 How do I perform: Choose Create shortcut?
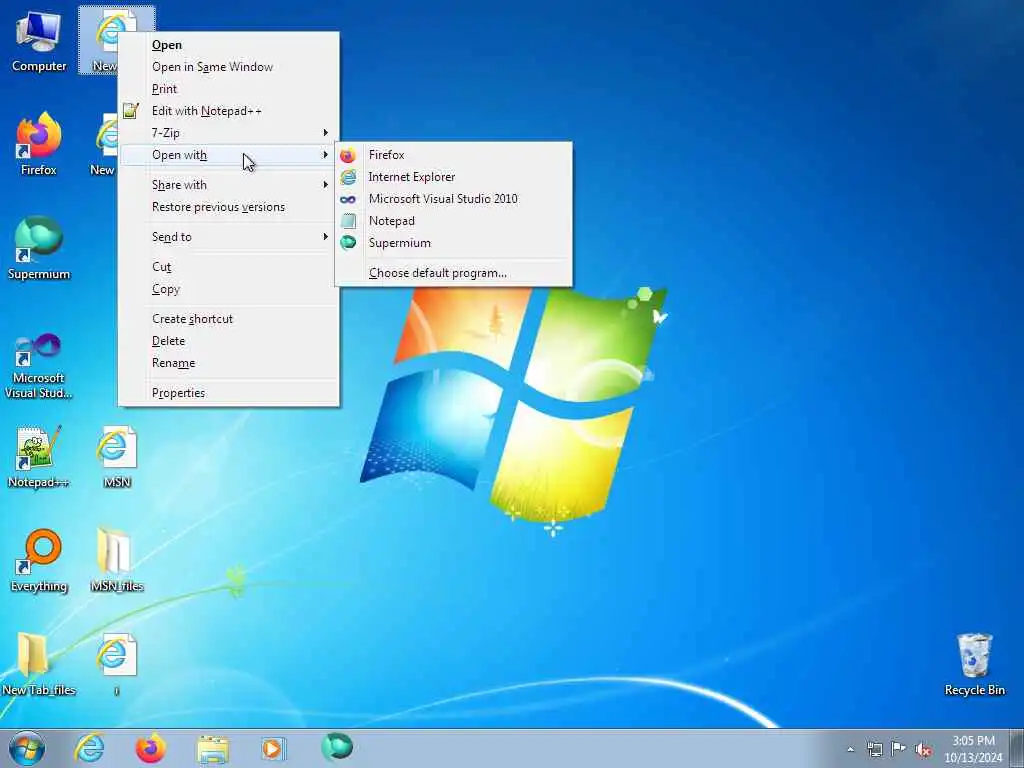click(229, 319)
